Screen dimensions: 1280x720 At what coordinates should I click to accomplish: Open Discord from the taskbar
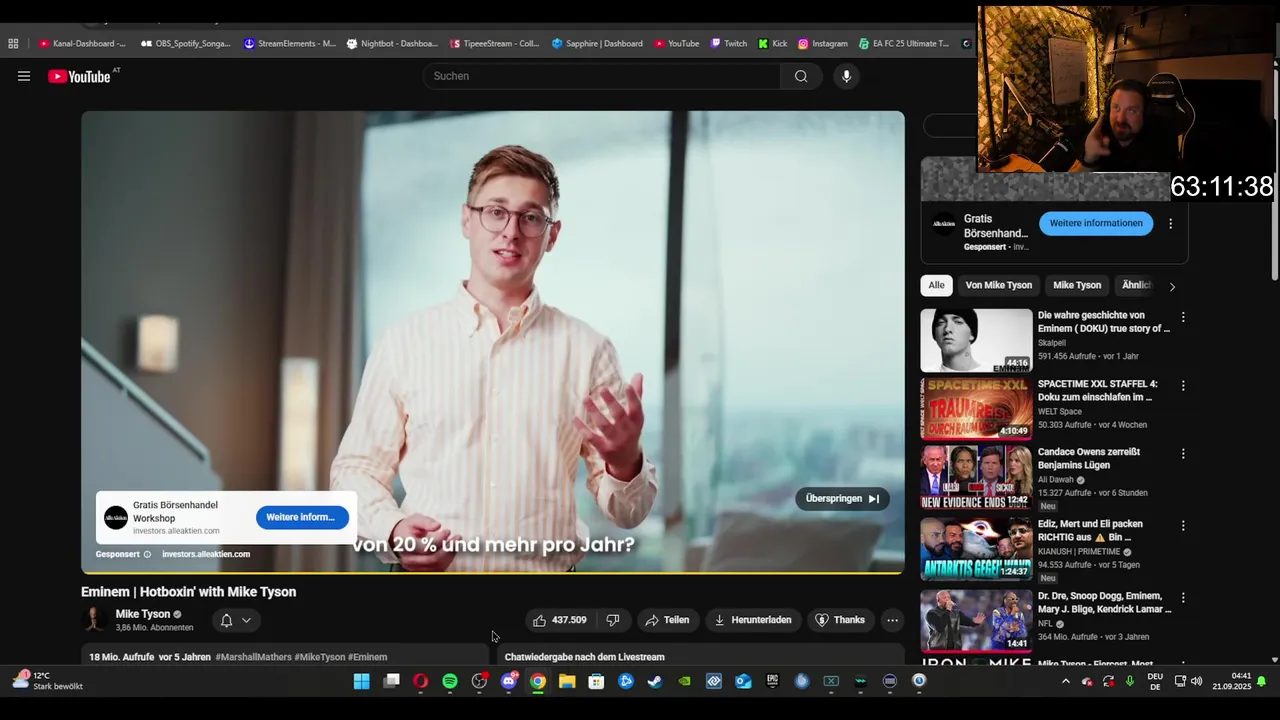[509, 681]
